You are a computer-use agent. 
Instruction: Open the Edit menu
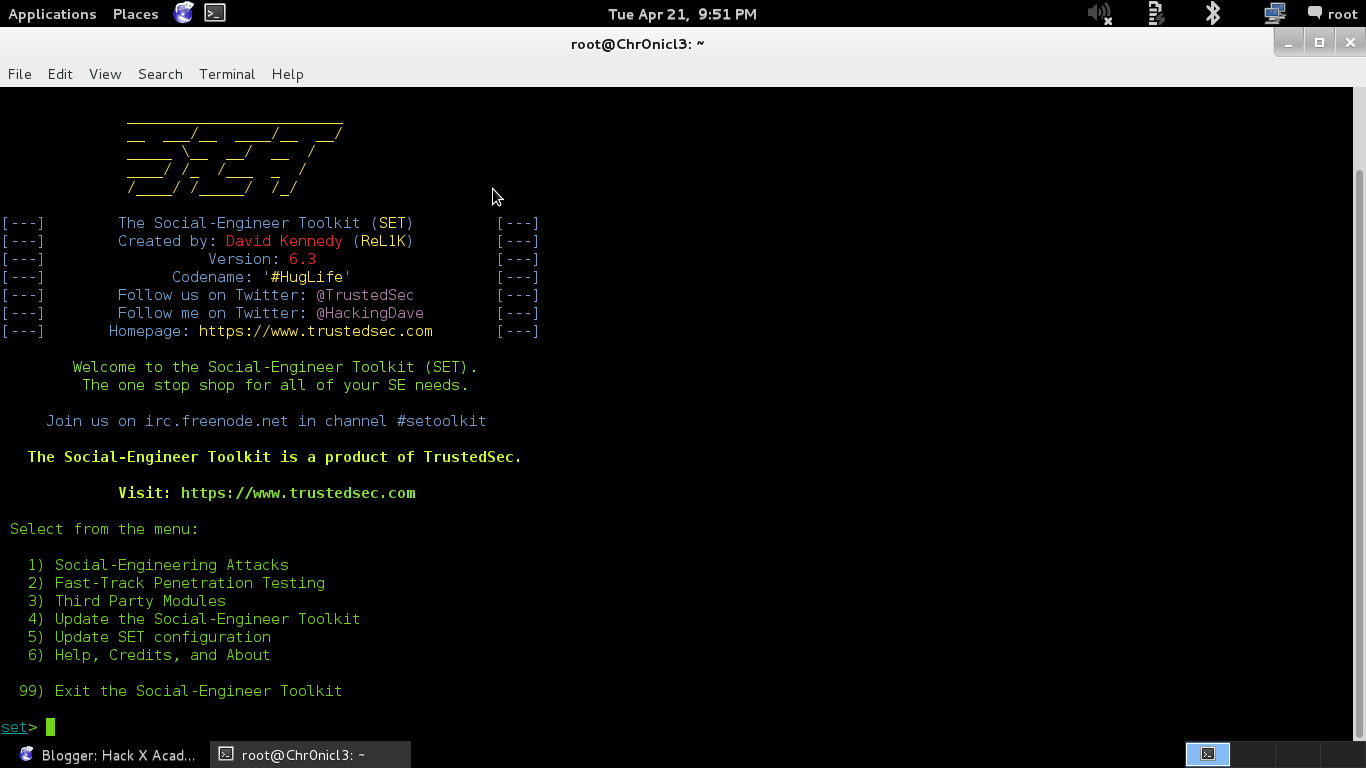(60, 74)
